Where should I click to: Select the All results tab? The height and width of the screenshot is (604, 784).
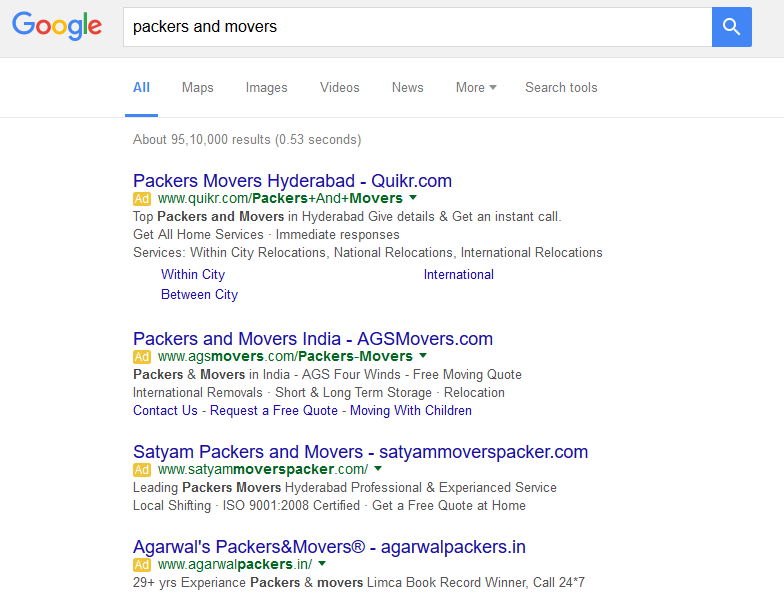click(x=142, y=88)
